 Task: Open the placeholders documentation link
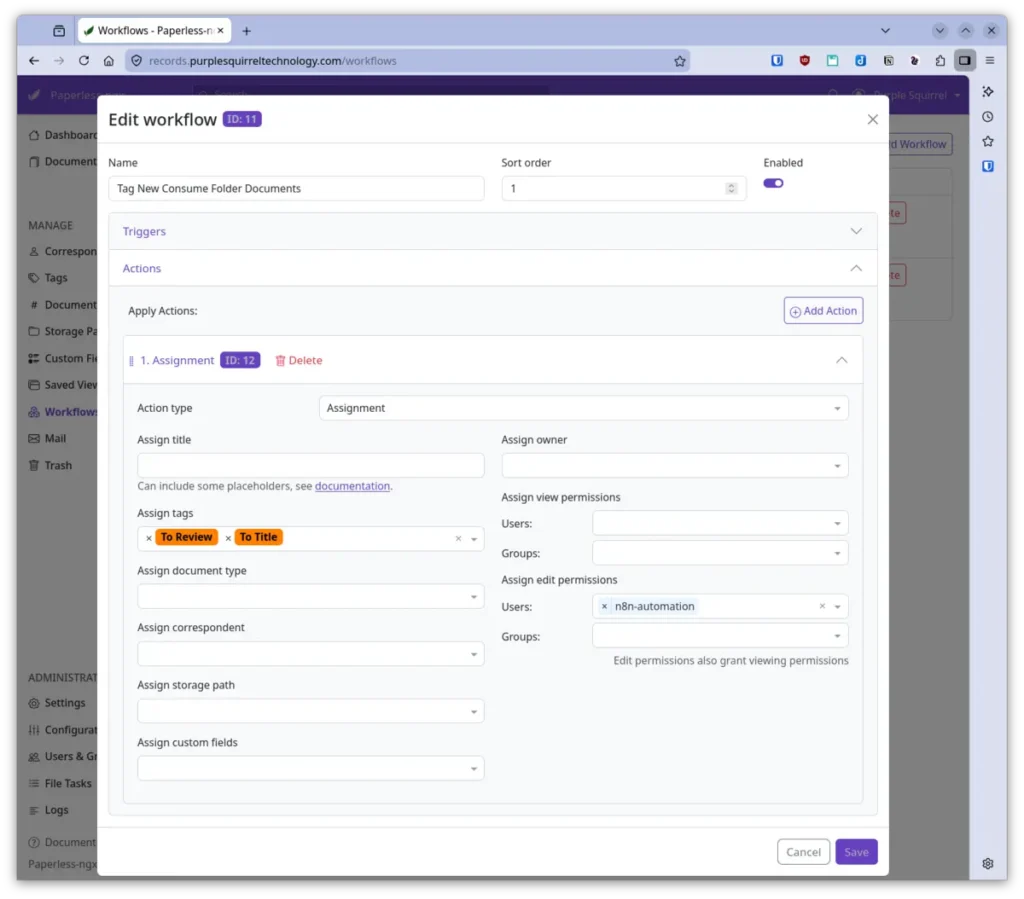(352, 486)
